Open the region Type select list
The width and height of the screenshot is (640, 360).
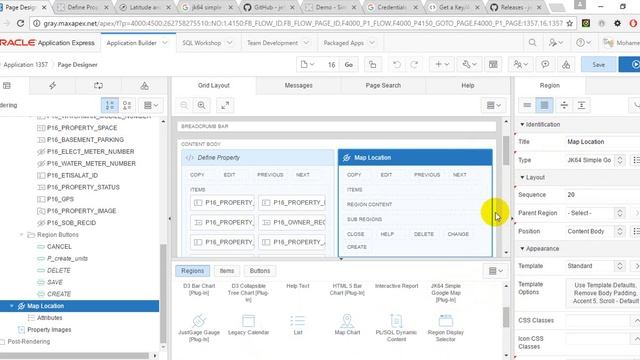coord(596,160)
